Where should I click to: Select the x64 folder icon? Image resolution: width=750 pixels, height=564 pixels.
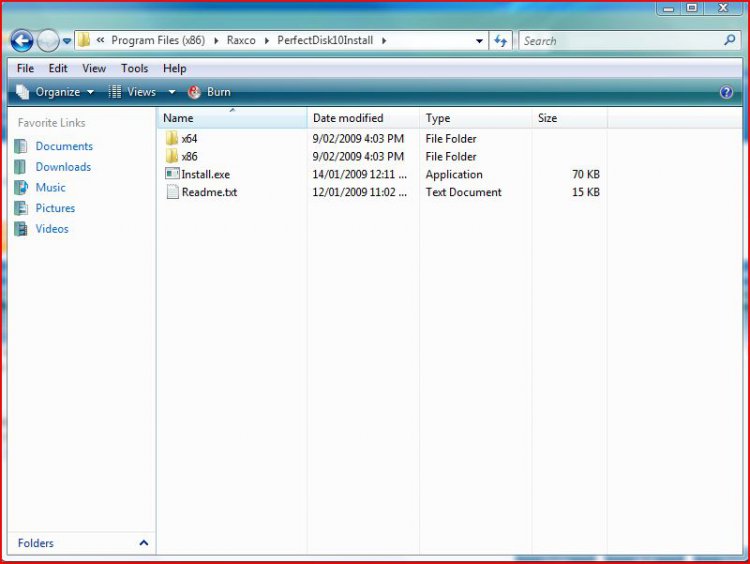point(172,138)
